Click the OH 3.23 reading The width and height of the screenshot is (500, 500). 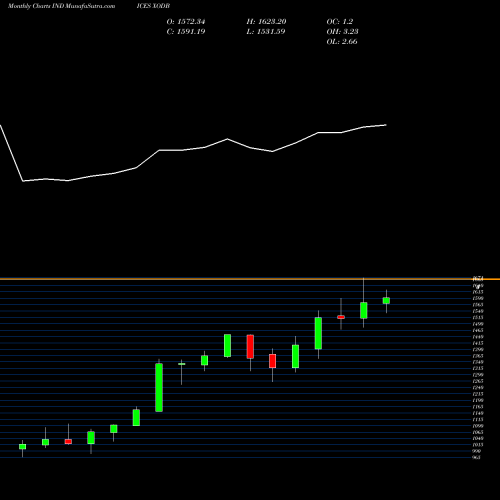342,32
